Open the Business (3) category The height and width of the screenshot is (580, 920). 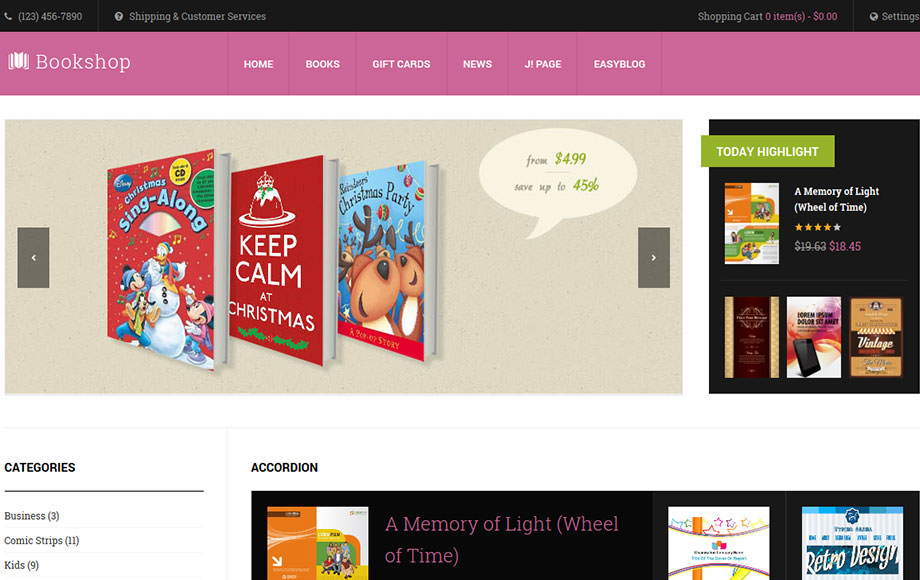32,516
